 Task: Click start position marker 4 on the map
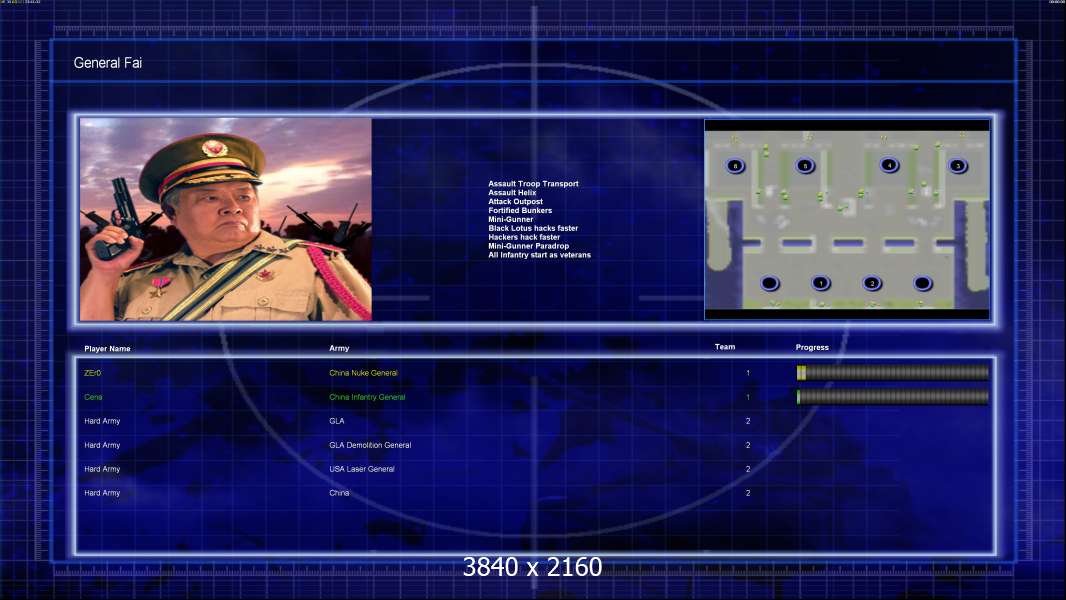pyautogui.click(x=889, y=165)
